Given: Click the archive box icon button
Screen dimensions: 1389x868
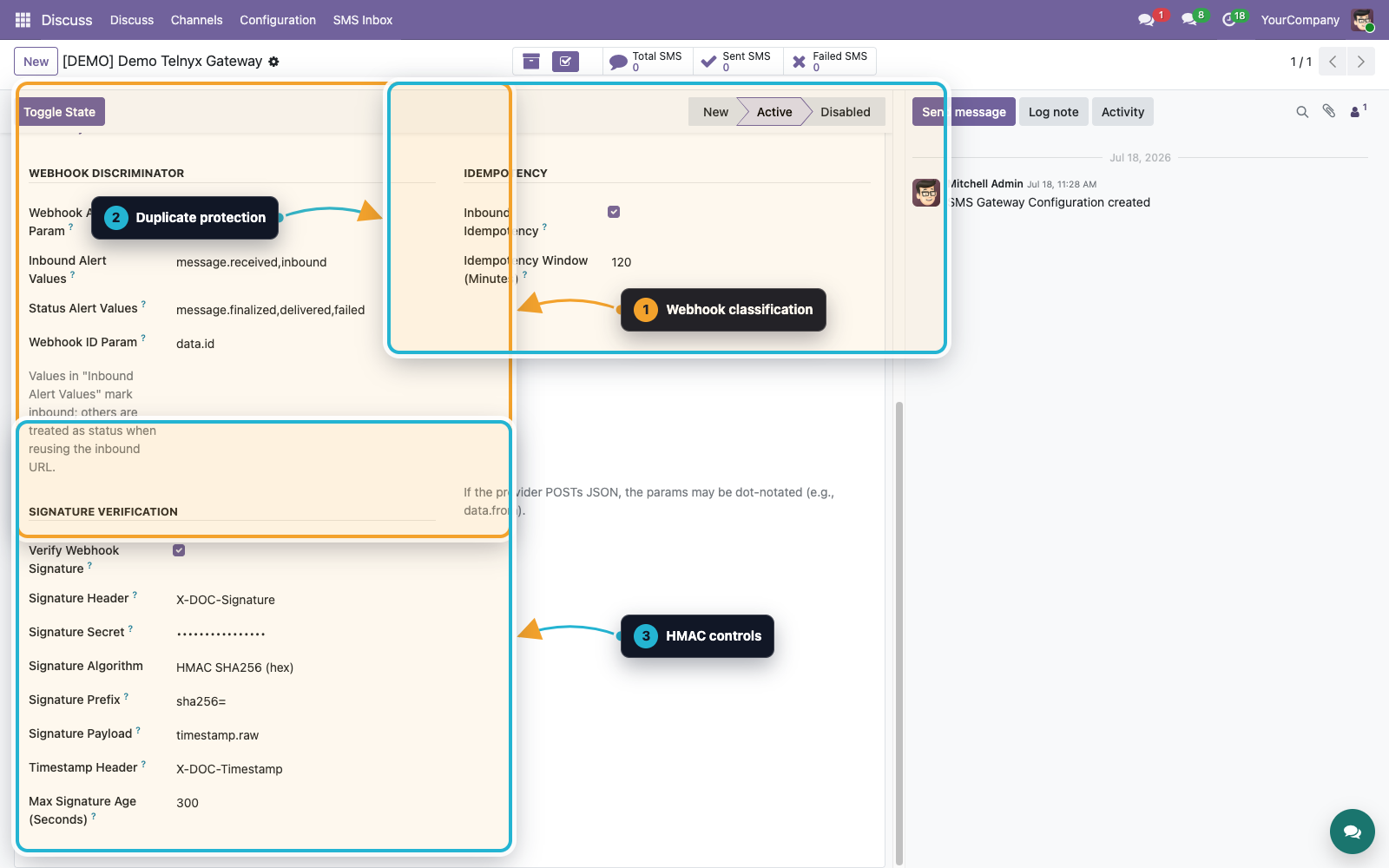Looking at the screenshot, I should click(531, 61).
